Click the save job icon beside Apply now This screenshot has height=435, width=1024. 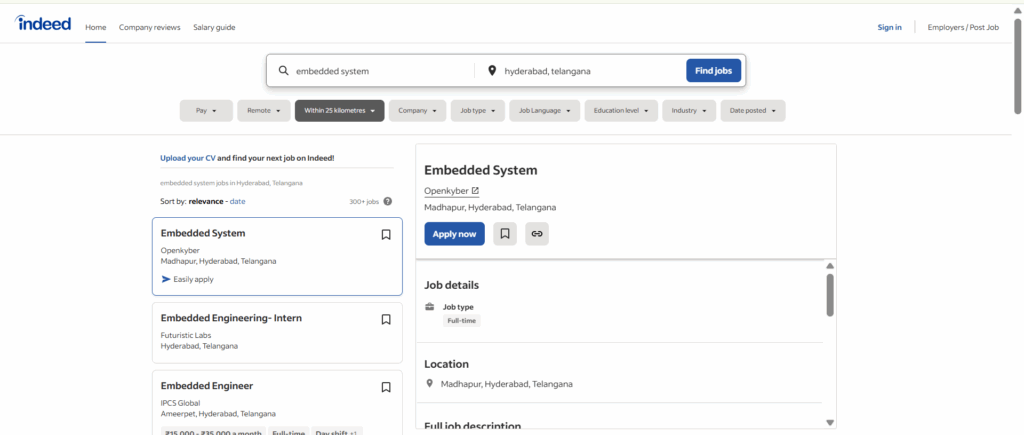click(x=505, y=234)
